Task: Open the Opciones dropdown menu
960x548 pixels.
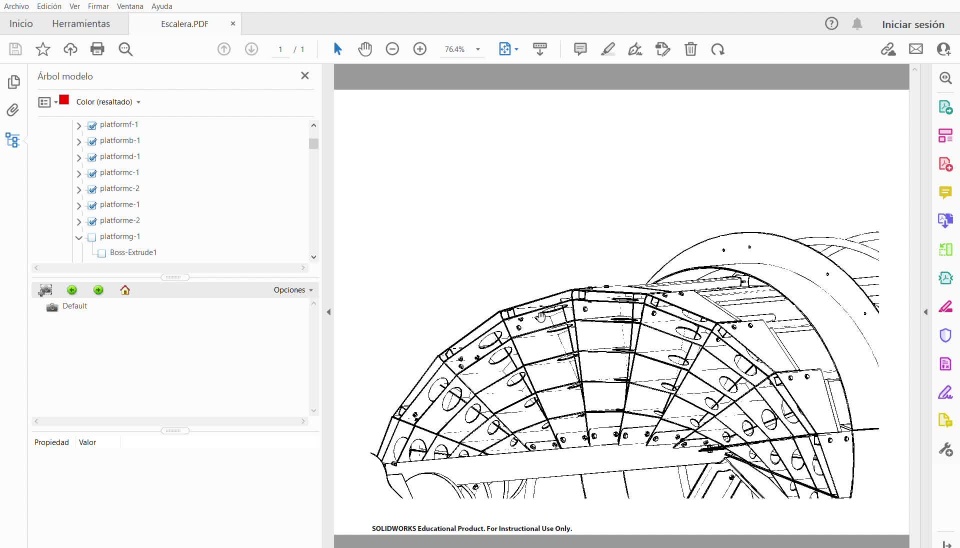Action: pos(293,290)
